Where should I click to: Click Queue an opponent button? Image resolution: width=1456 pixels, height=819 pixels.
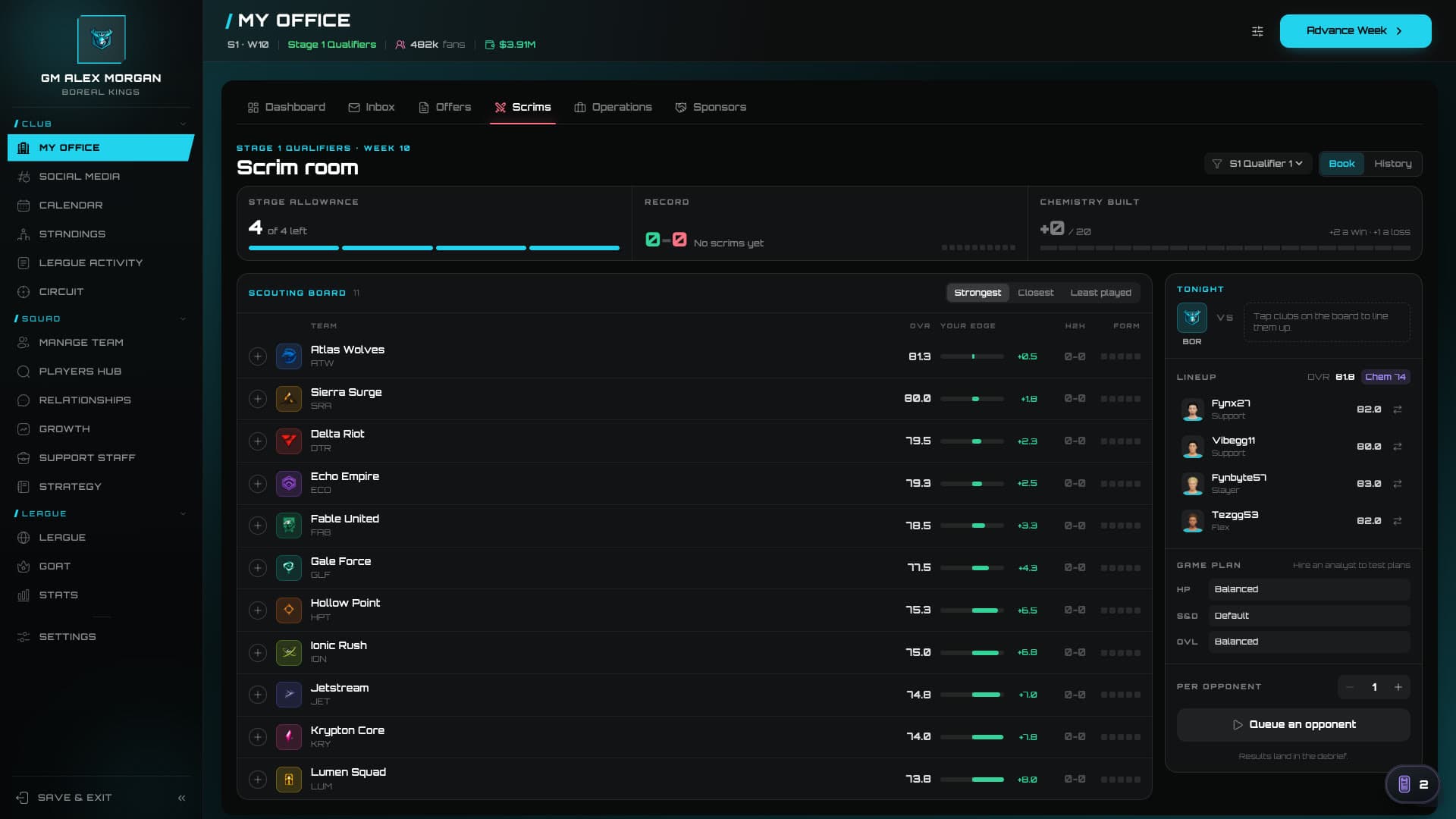1294,725
